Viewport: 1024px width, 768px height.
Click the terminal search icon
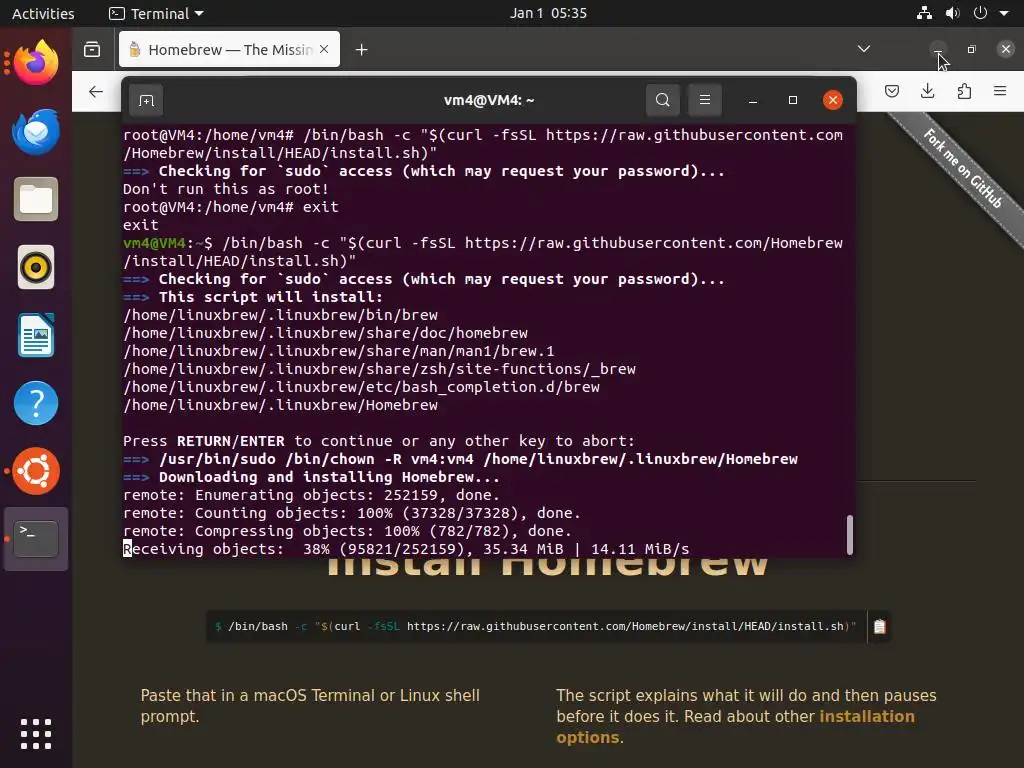point(663,100)
